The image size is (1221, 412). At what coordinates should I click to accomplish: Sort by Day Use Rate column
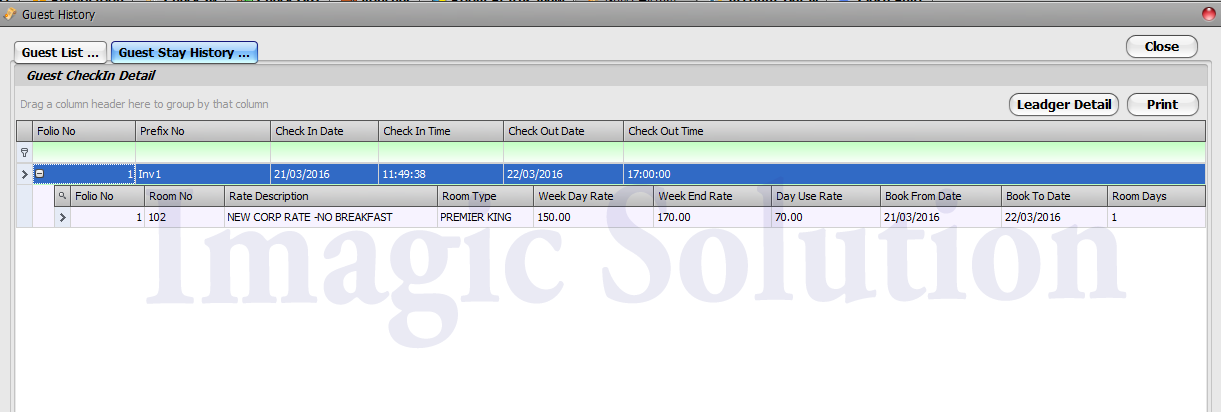coord(826,196)
